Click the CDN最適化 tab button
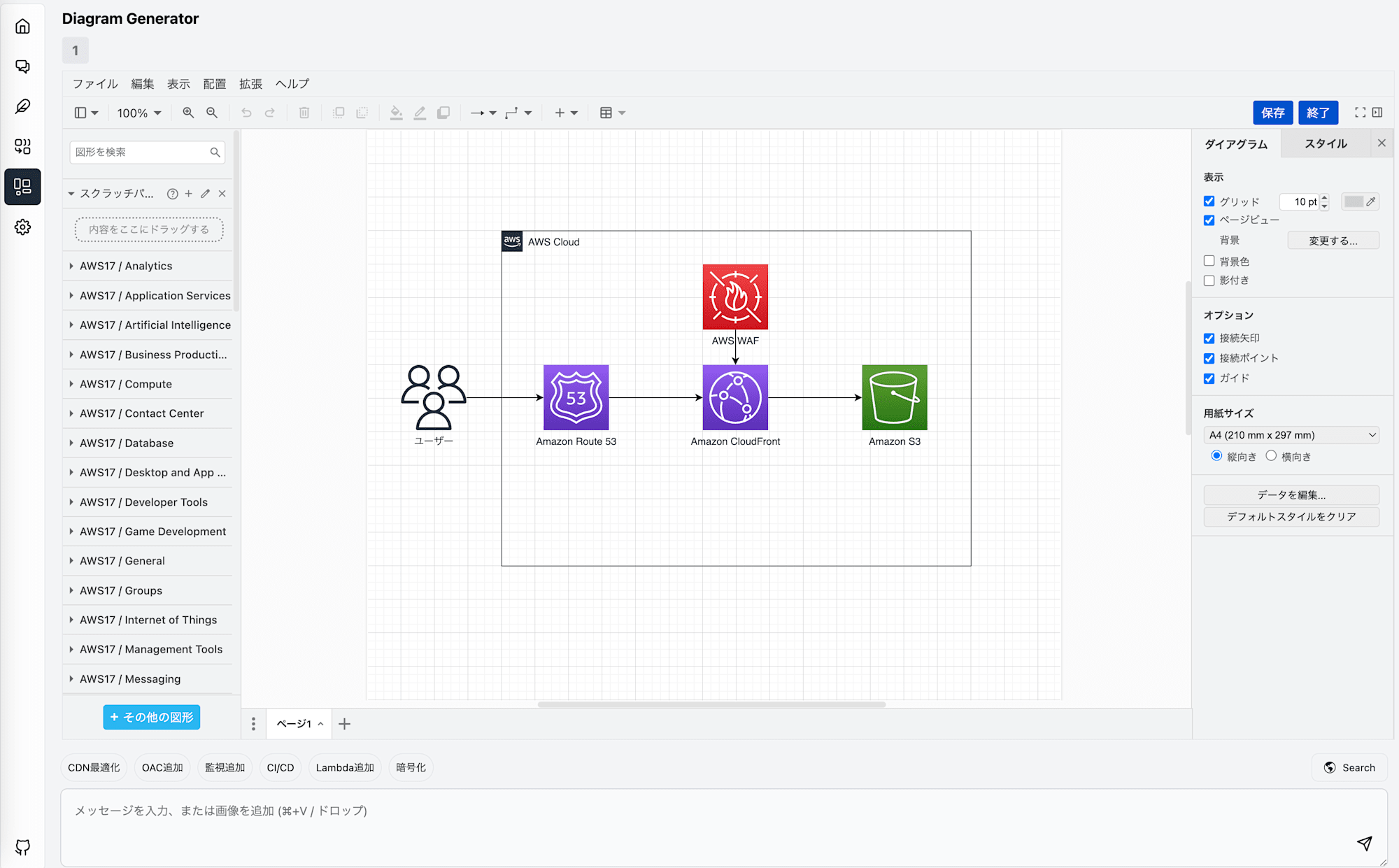 [92, 767]
